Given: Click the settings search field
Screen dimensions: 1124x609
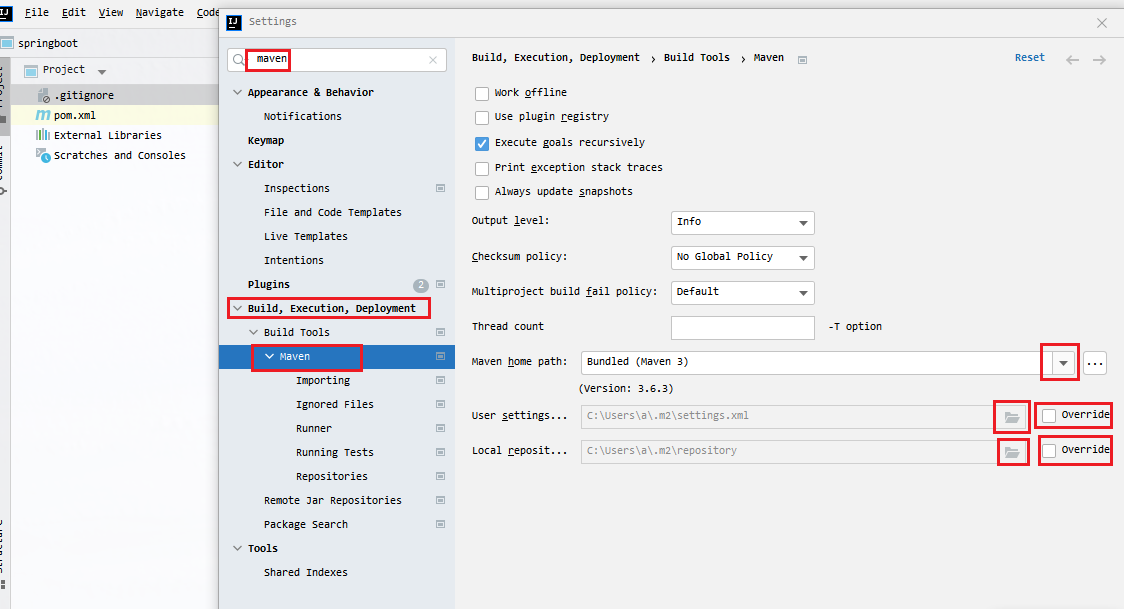Looking at the screenshot, I should coord(337,60).
